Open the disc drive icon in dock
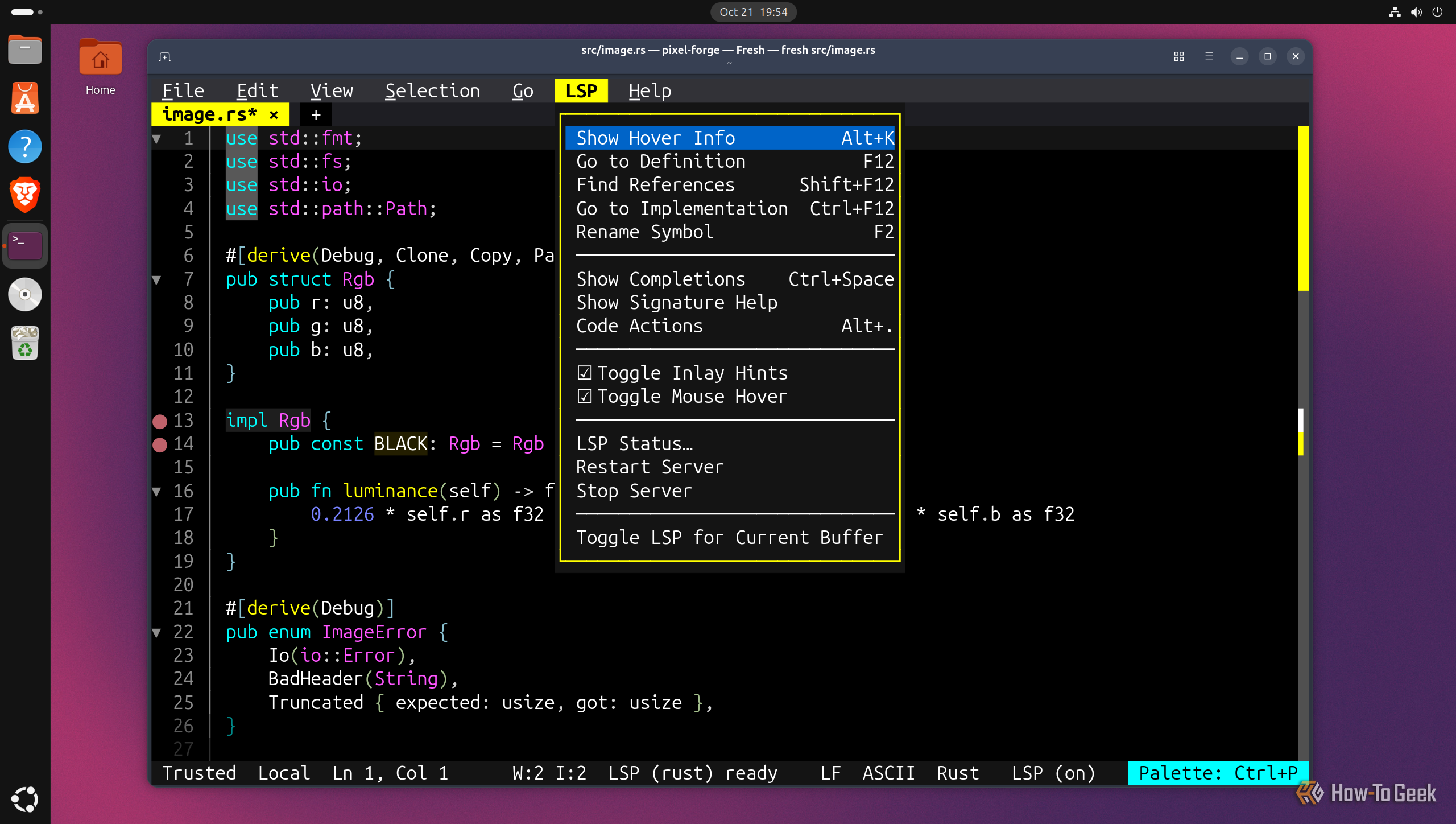Screen dimensions: 1456x824 tap(25, 294)
